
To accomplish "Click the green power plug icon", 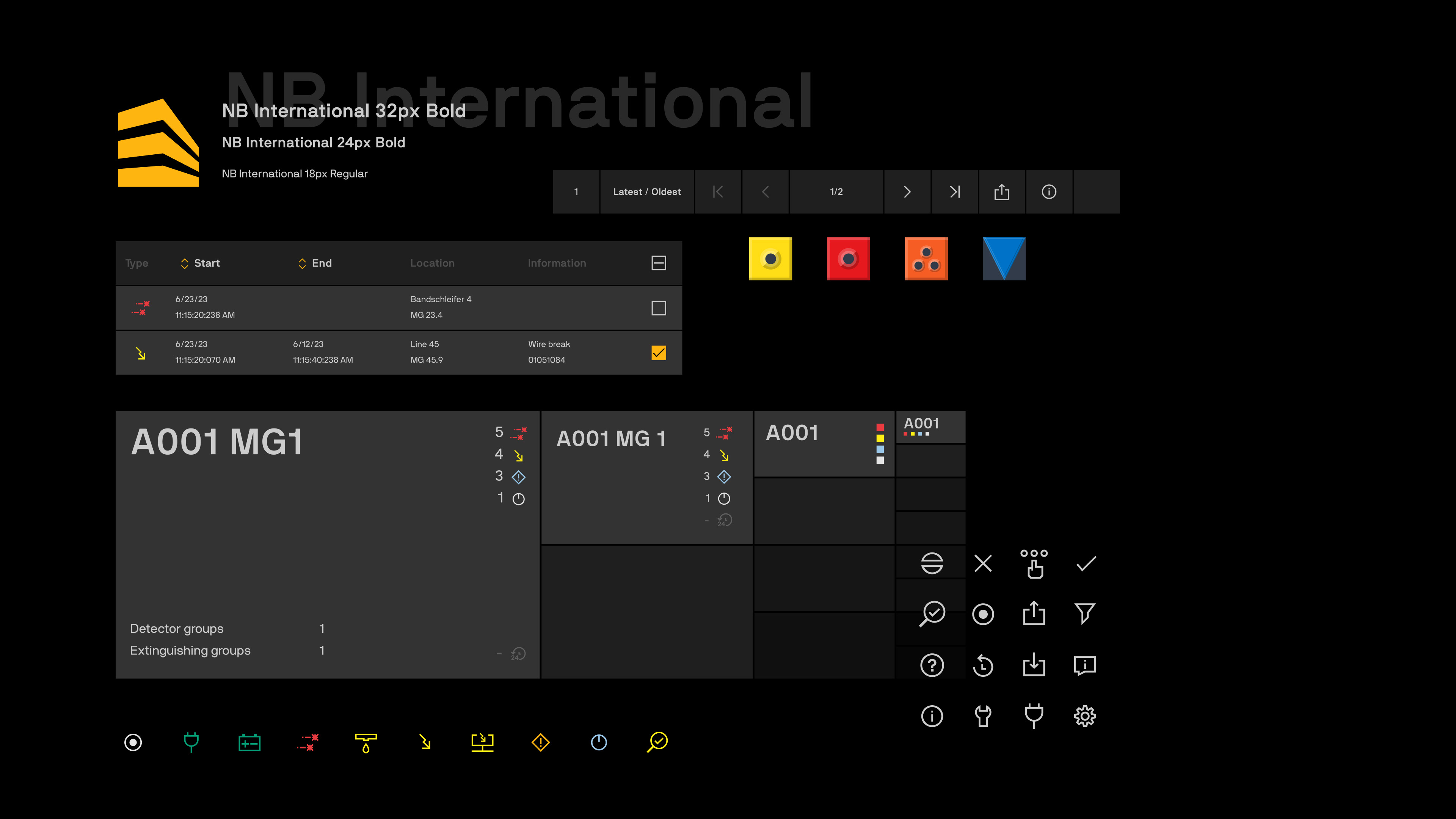I will point(191,742).
